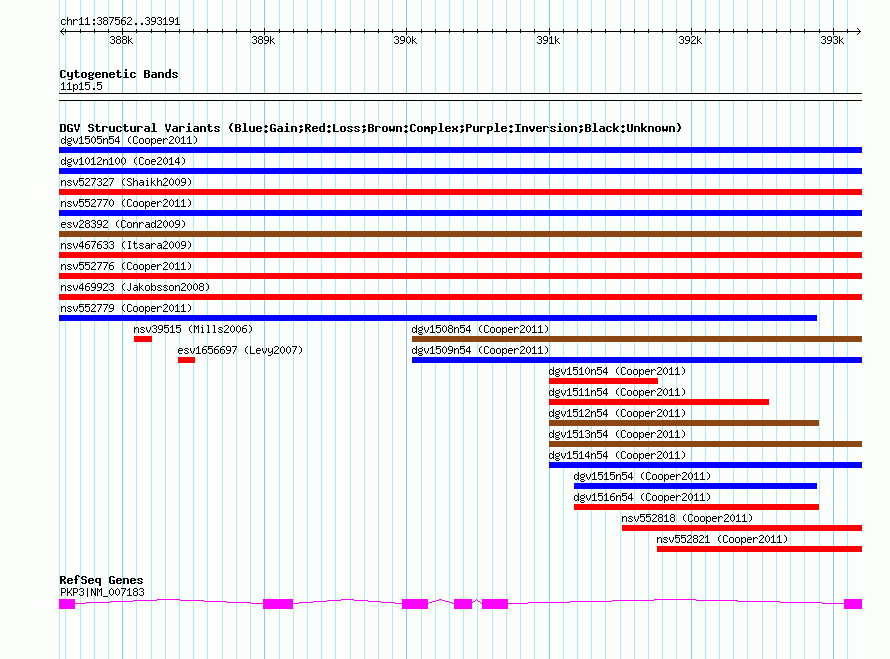Click the nsv552776 (Cooper2011) red bar
Image resolution: width=890 pixels, height=659 pixels.
tap(460, 276)
